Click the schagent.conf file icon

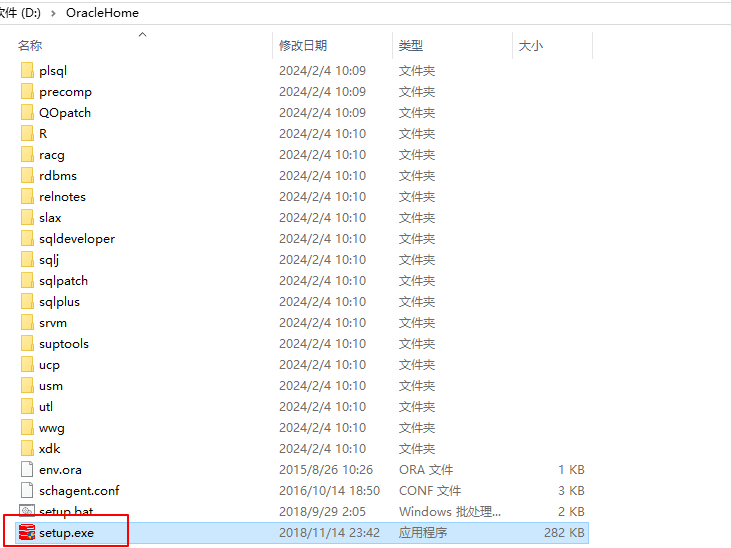(27, 490)
